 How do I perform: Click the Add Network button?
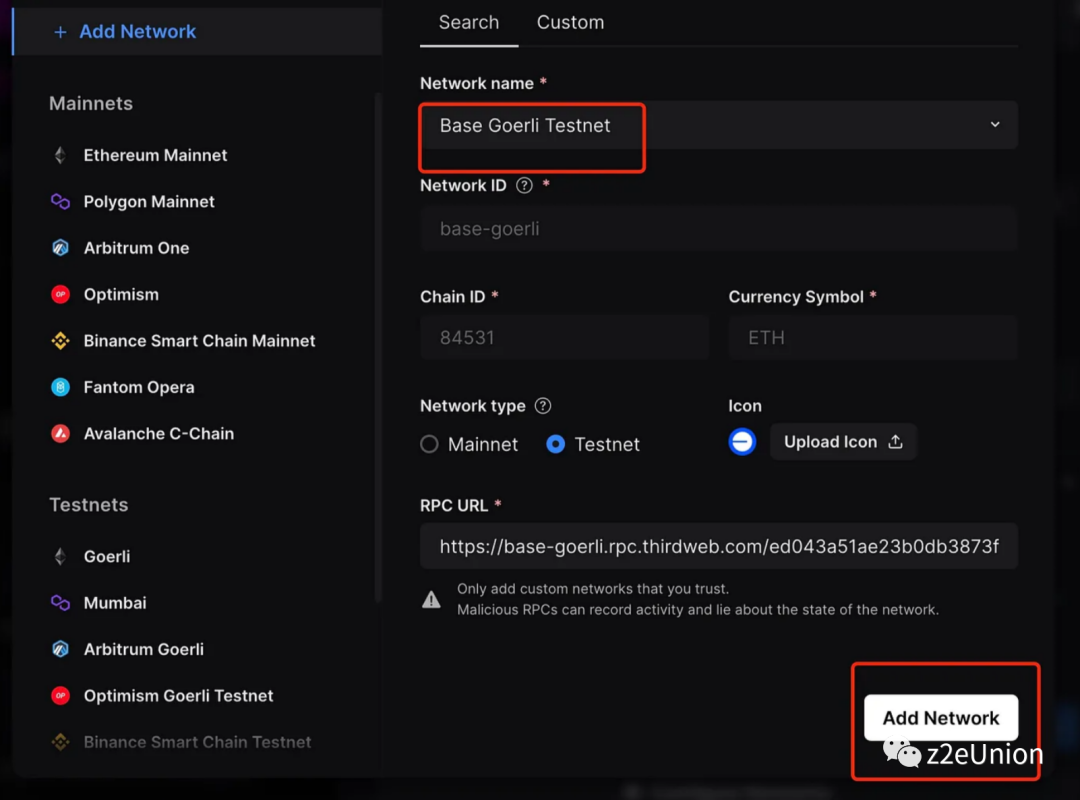click(940, 718)
